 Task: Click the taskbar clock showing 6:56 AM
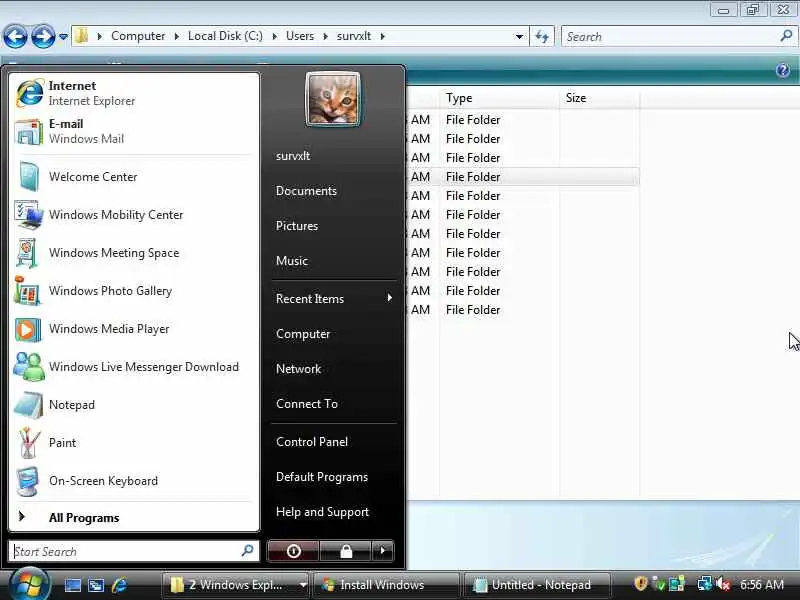point(762,584)
